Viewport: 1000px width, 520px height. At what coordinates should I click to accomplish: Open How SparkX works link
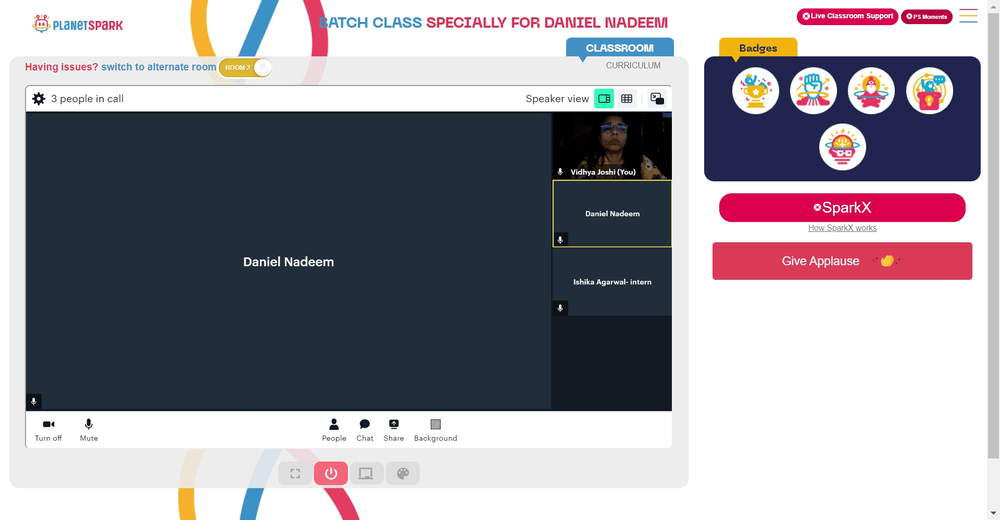coord(842,228)
